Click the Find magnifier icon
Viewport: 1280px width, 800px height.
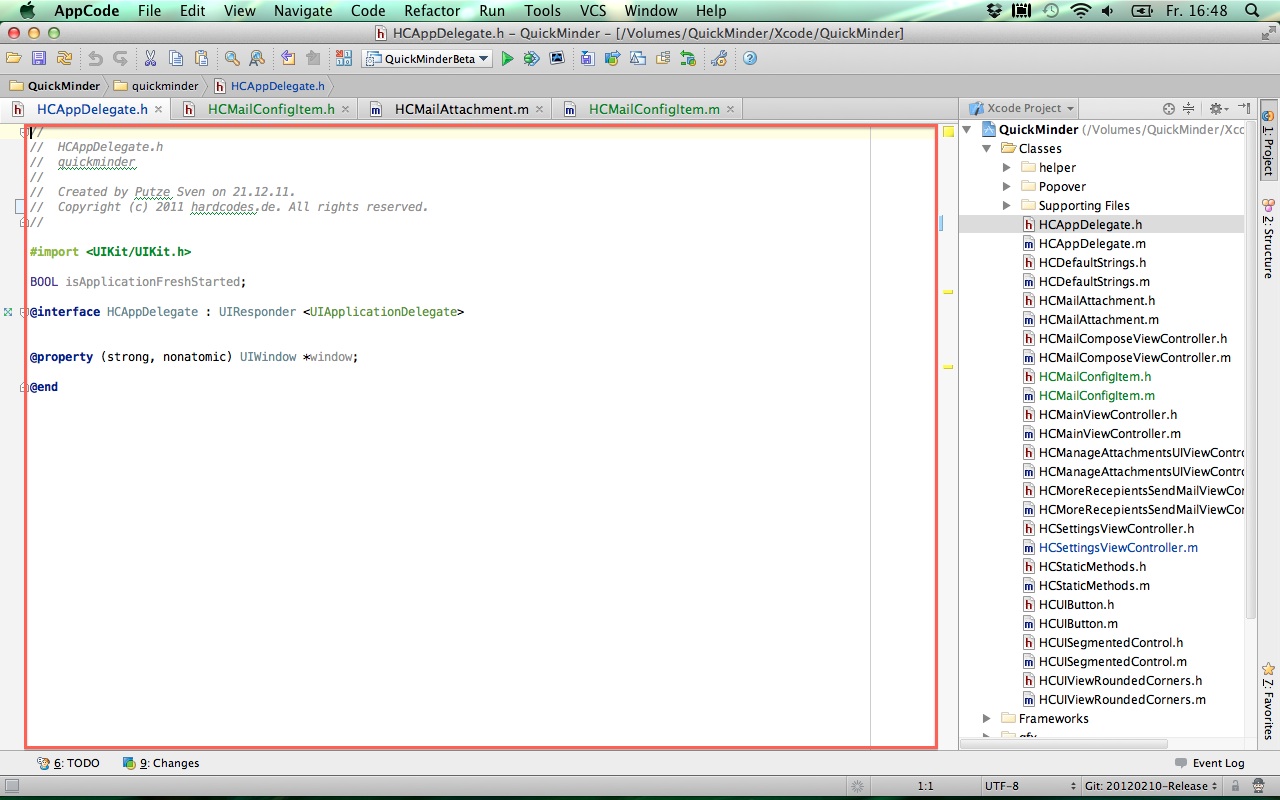(x=232, y=59)
